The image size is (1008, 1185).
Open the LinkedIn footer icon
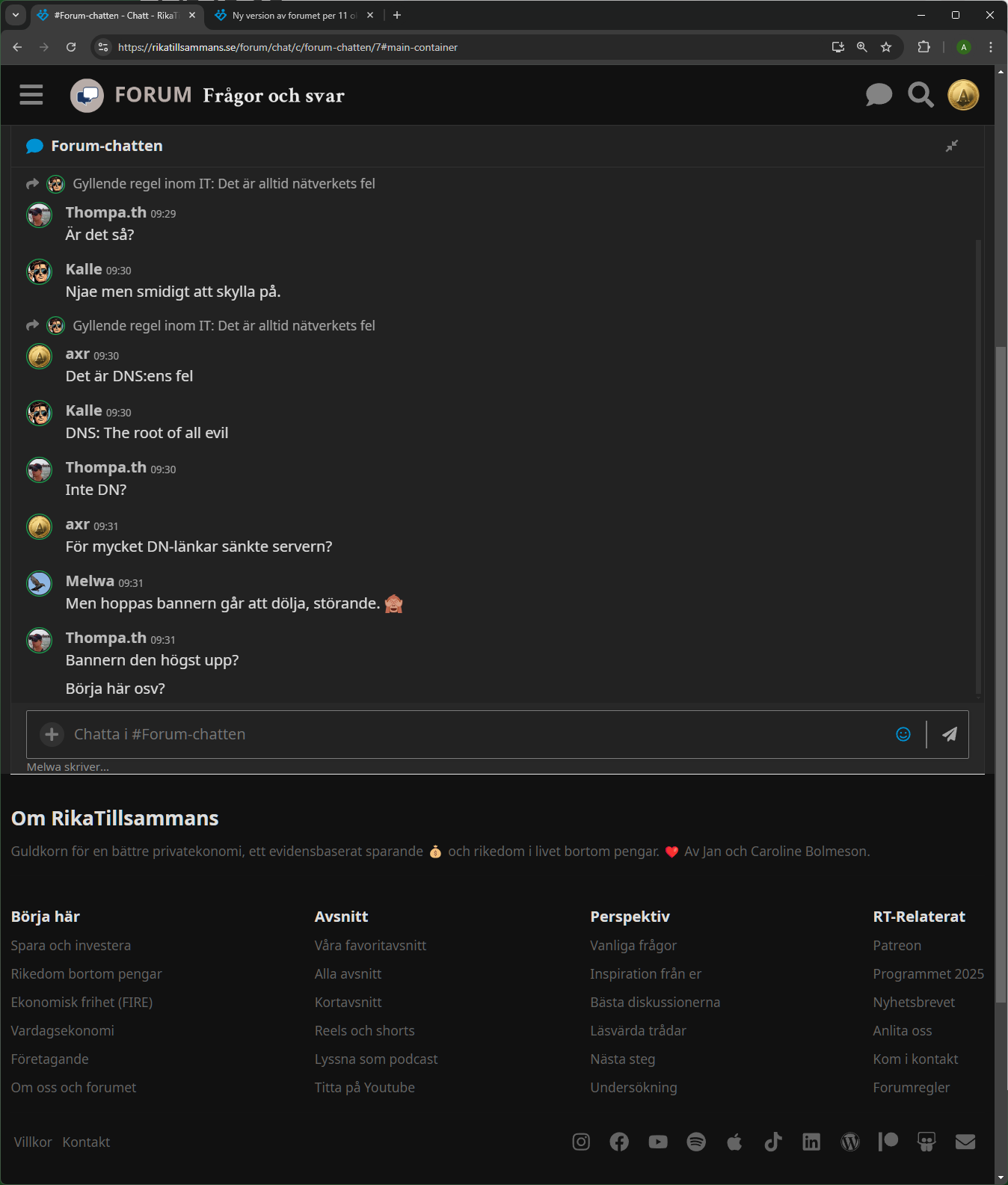(811, 1142)
